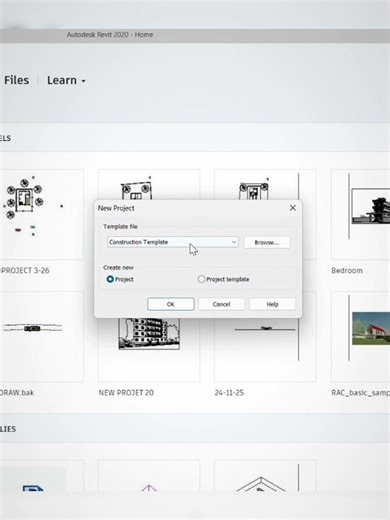Open the purple-arrow family thumbnail
Viewport: 390px width, 520px height.
click(149, 476)
